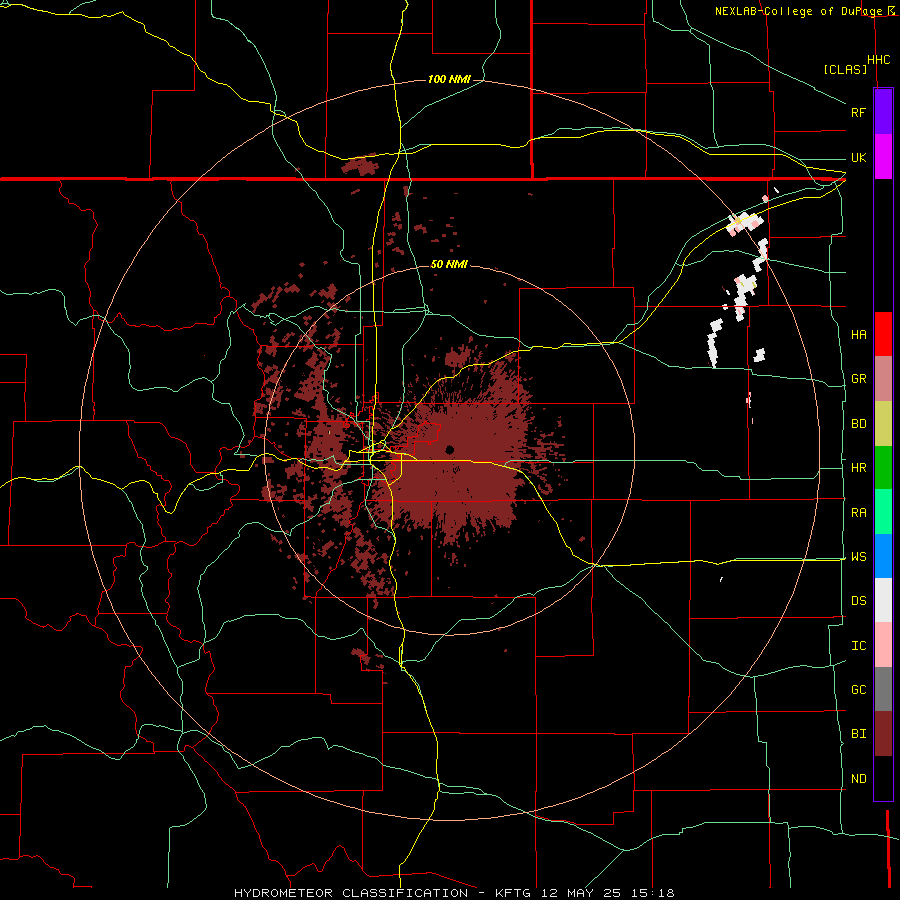Click the DS white legend swatch
The image size is (900, 900).
coord(883,600)
